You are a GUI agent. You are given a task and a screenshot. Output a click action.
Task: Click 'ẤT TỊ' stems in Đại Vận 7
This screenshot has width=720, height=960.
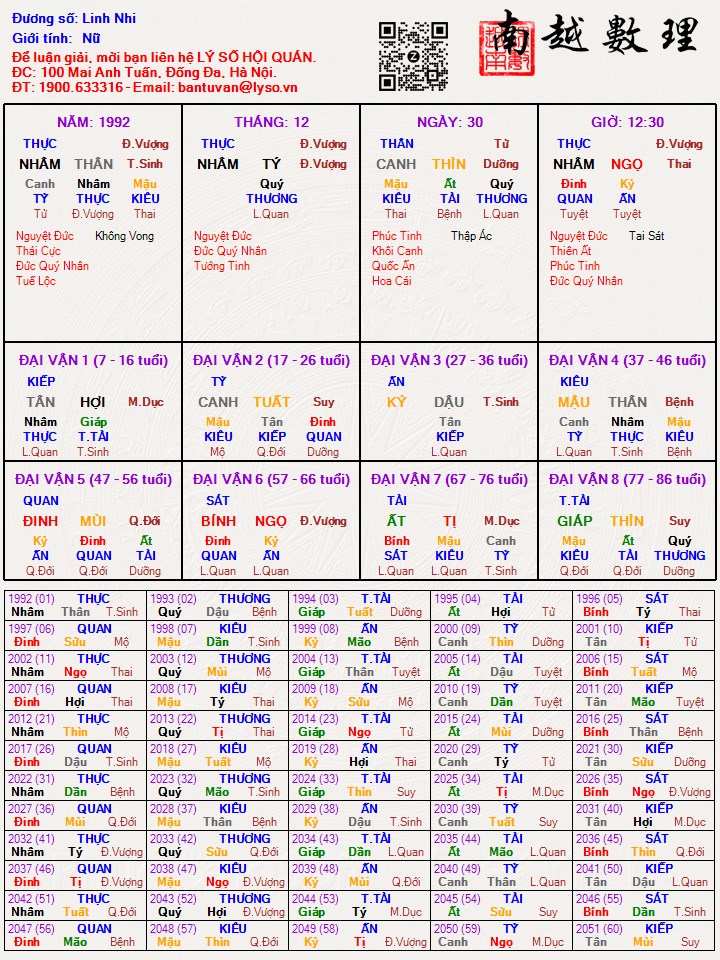(x=421, y=521)
